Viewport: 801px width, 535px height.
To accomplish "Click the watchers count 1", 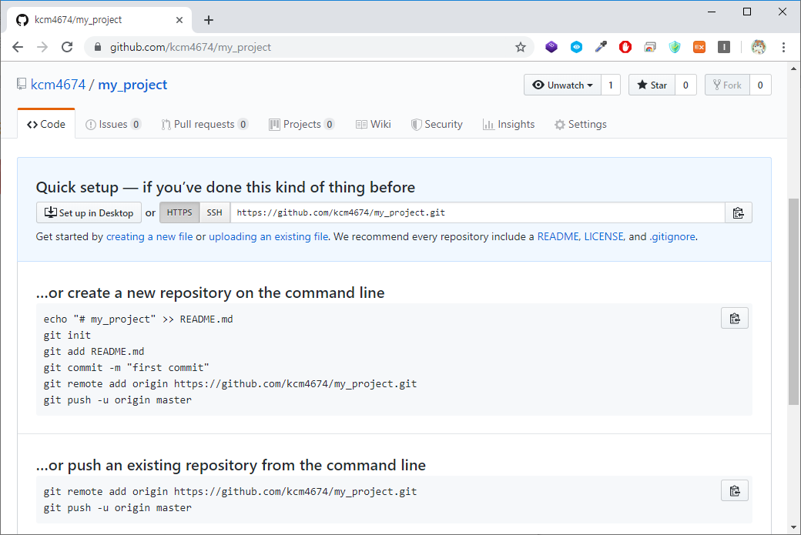I will click(610, 85).
